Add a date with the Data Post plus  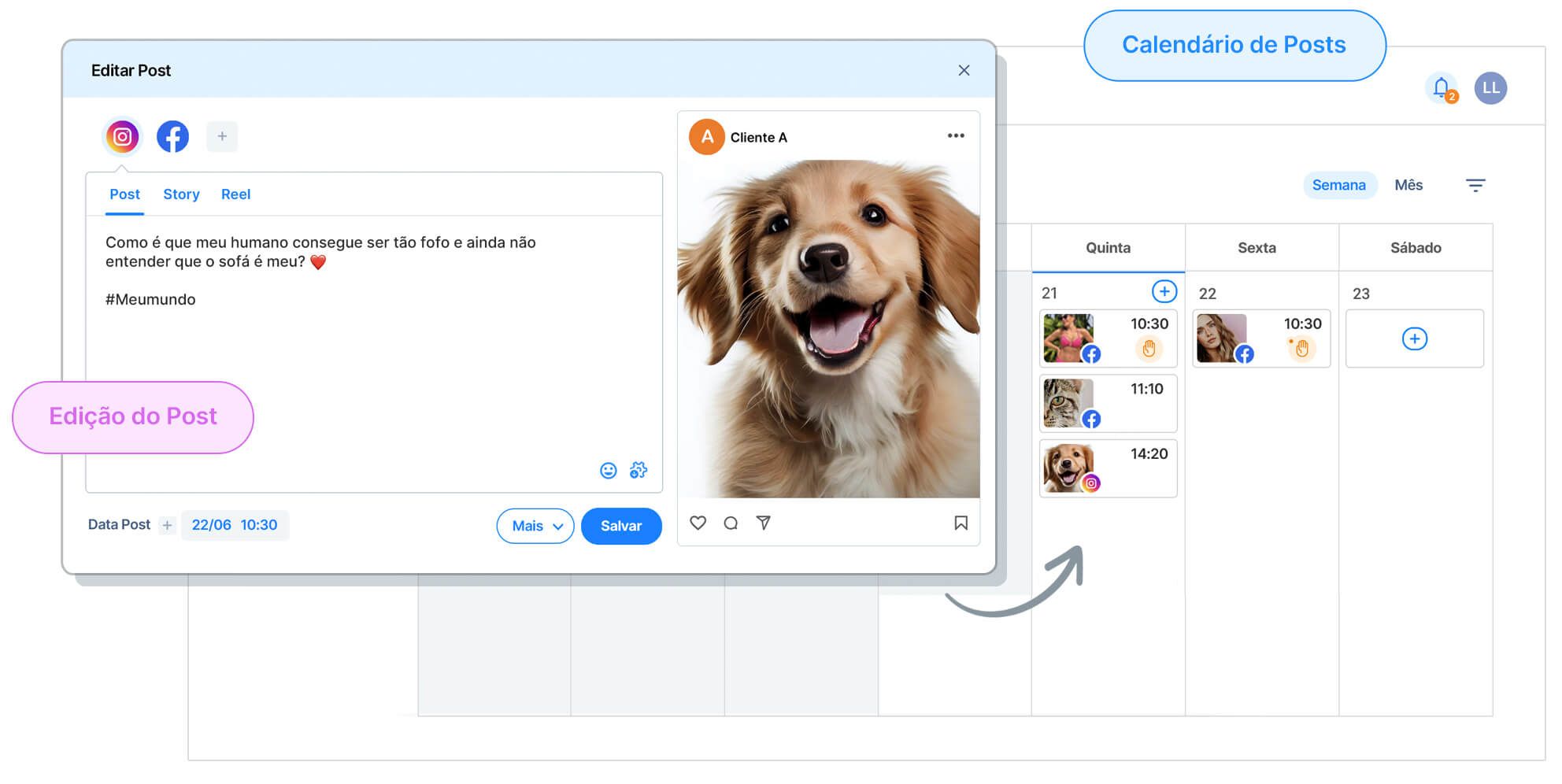pos(167,526)
